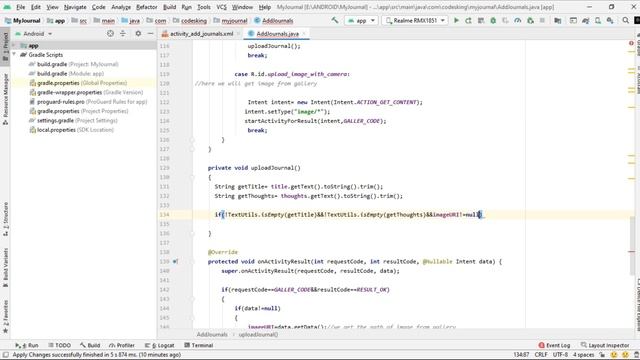This screenshot has height=360, width=640.
Task: Open the File menu
Action: click(x=20, y=7)
